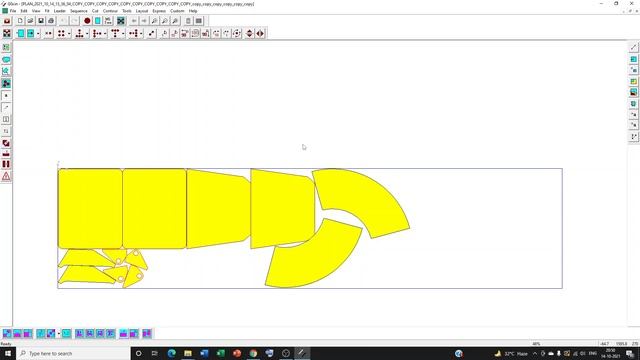Click the trash can delete icon

pos(188,21)
